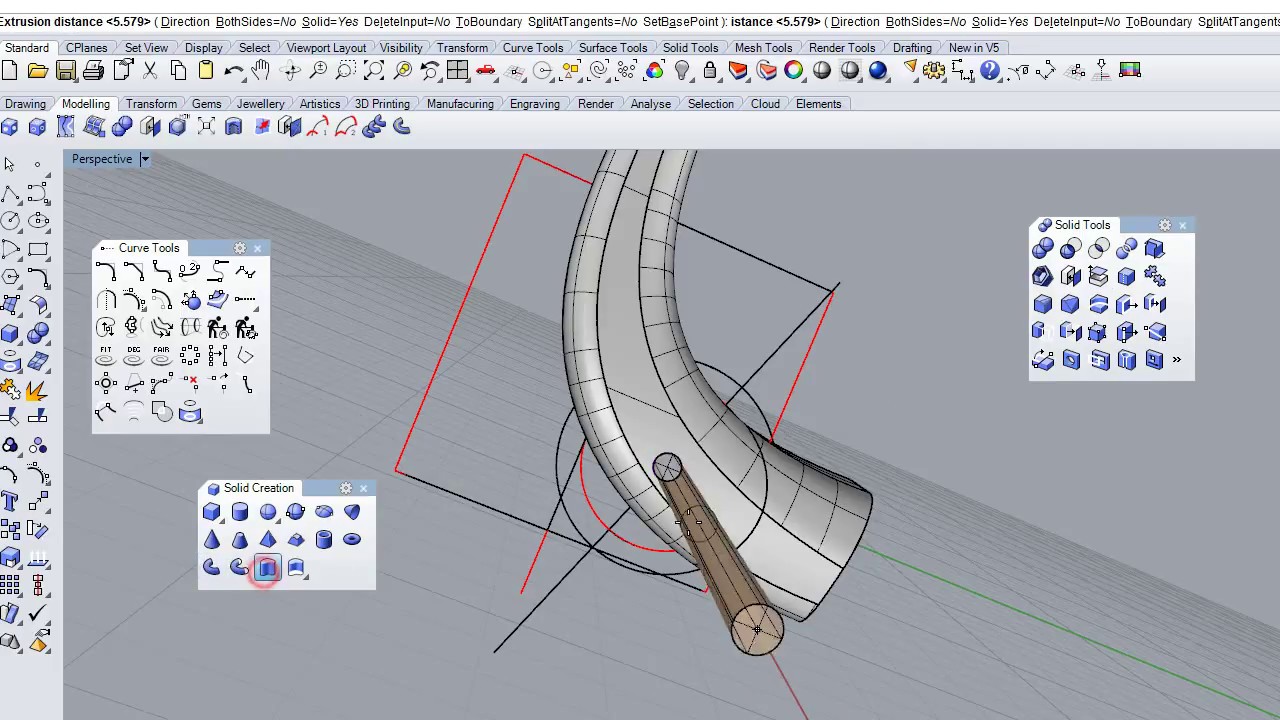
Task: Open the Gems tab
Action: 206,103
